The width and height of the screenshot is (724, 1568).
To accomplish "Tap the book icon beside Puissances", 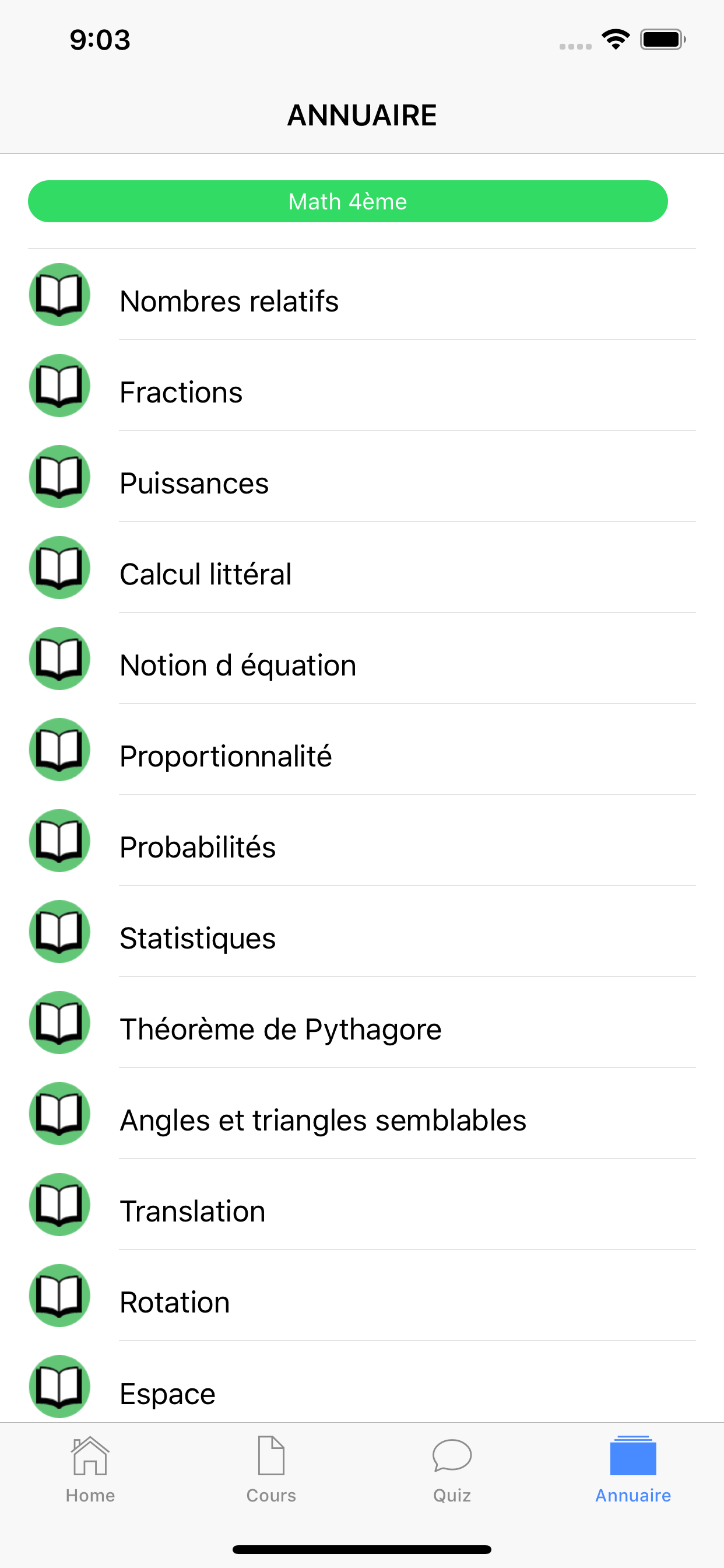I will pyautogui.click(x=59, y=477).
